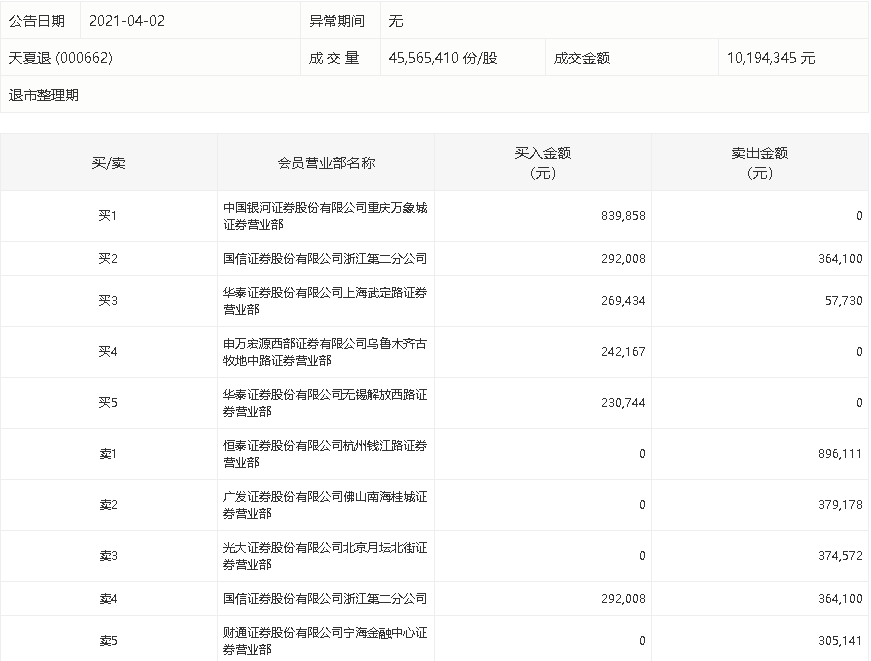
Task: Click the 卖出金额 column header
Action: 759,163
